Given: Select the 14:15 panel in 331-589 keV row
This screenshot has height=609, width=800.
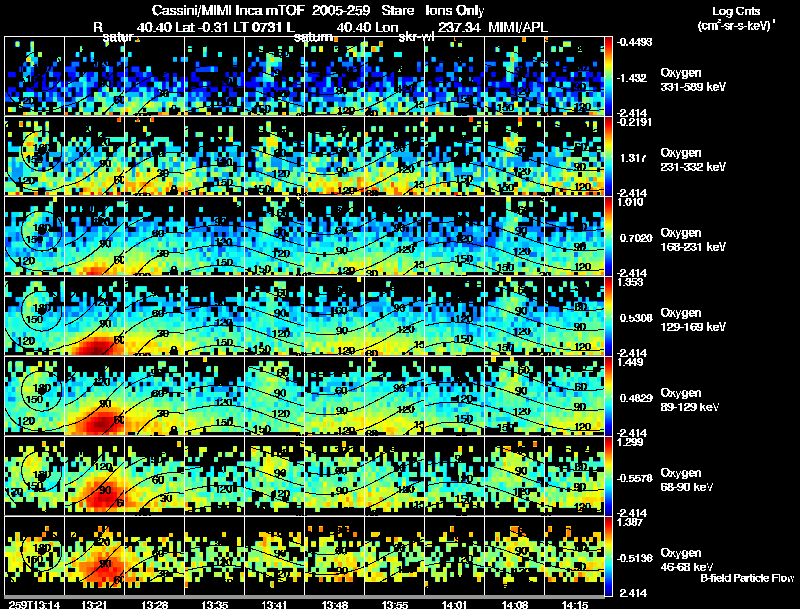Looking at the screenshot, I should [574, 76].
